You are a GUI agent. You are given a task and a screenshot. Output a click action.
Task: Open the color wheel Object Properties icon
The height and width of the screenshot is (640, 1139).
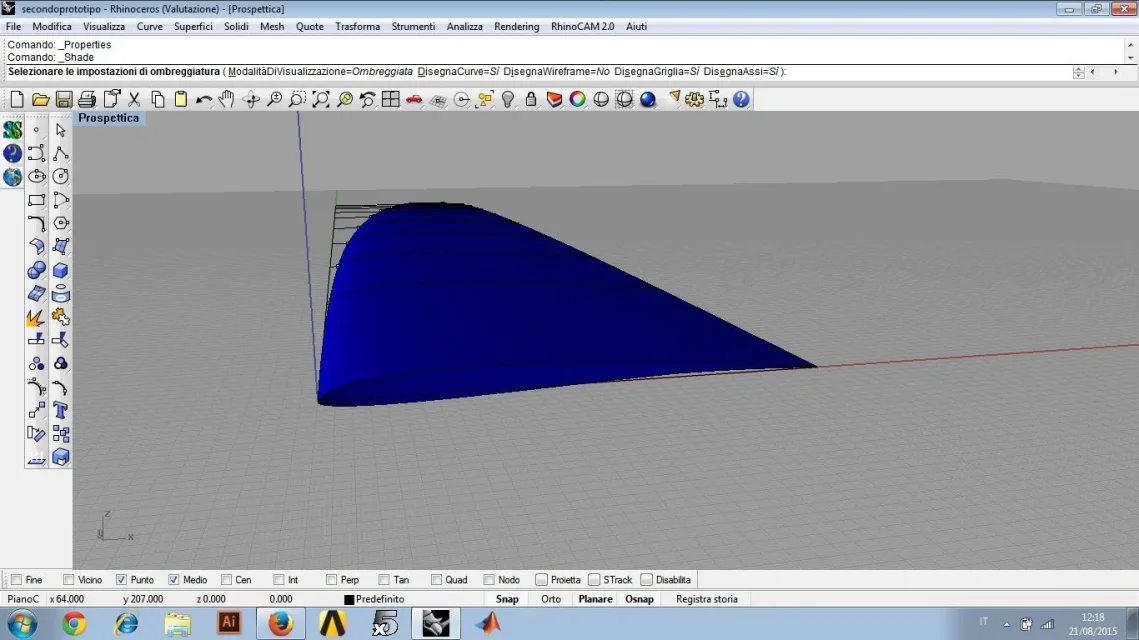pos(577,100)
